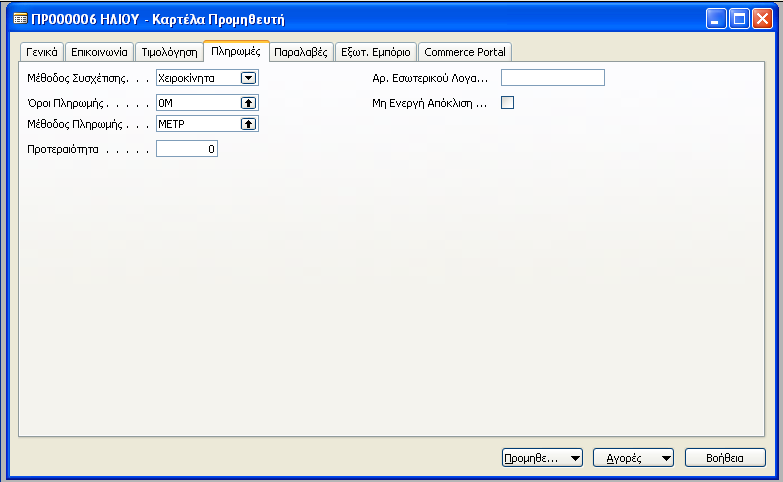Open the Αγορές menu button
This screenshot has height=482, width=783.
pos(633,458)
